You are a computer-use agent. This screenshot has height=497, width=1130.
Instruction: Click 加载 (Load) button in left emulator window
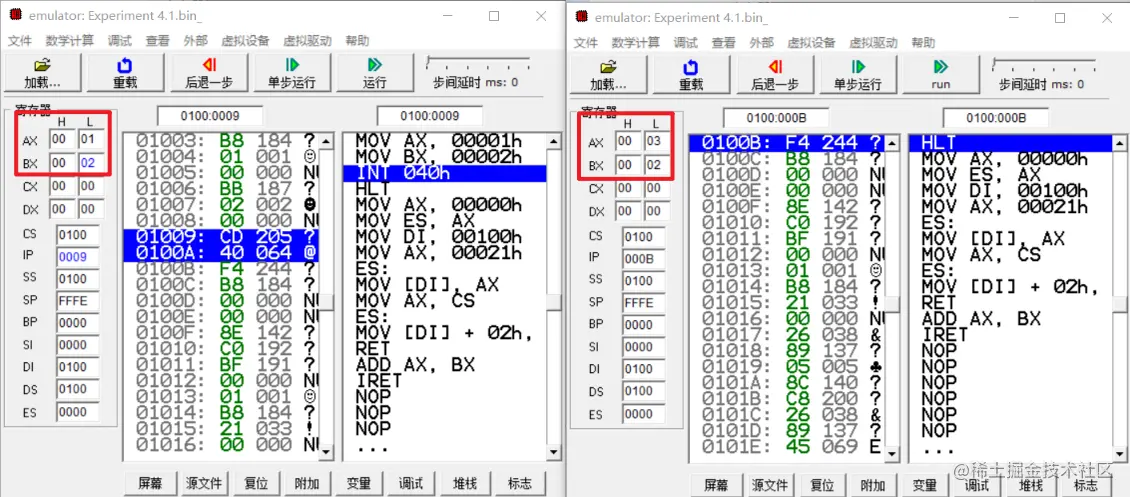pos(43,73)
